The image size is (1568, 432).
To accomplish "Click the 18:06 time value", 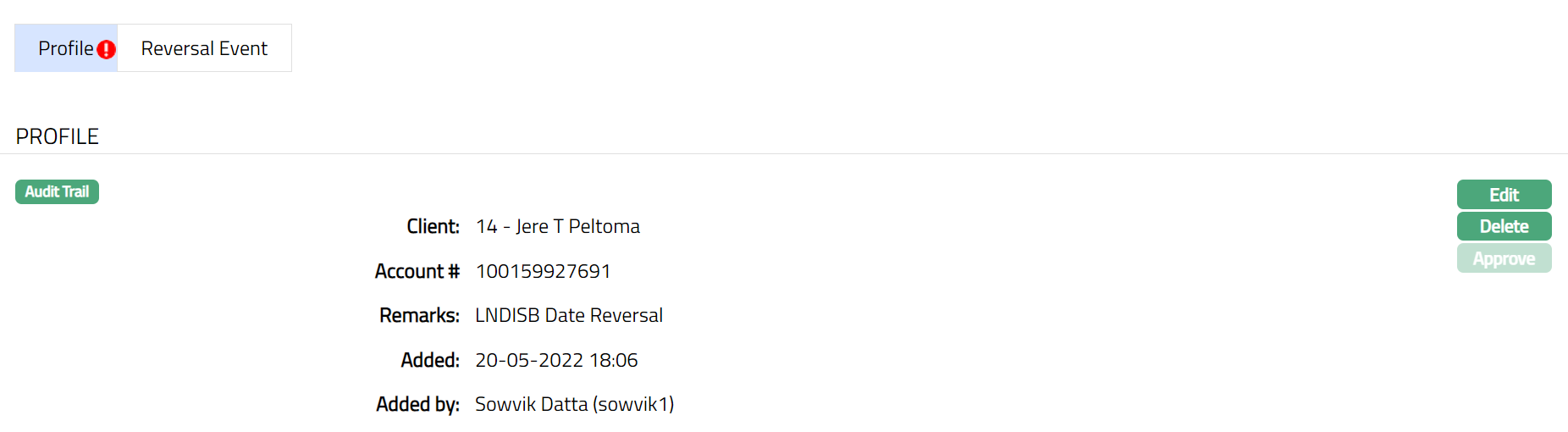I will click(614, 360).
